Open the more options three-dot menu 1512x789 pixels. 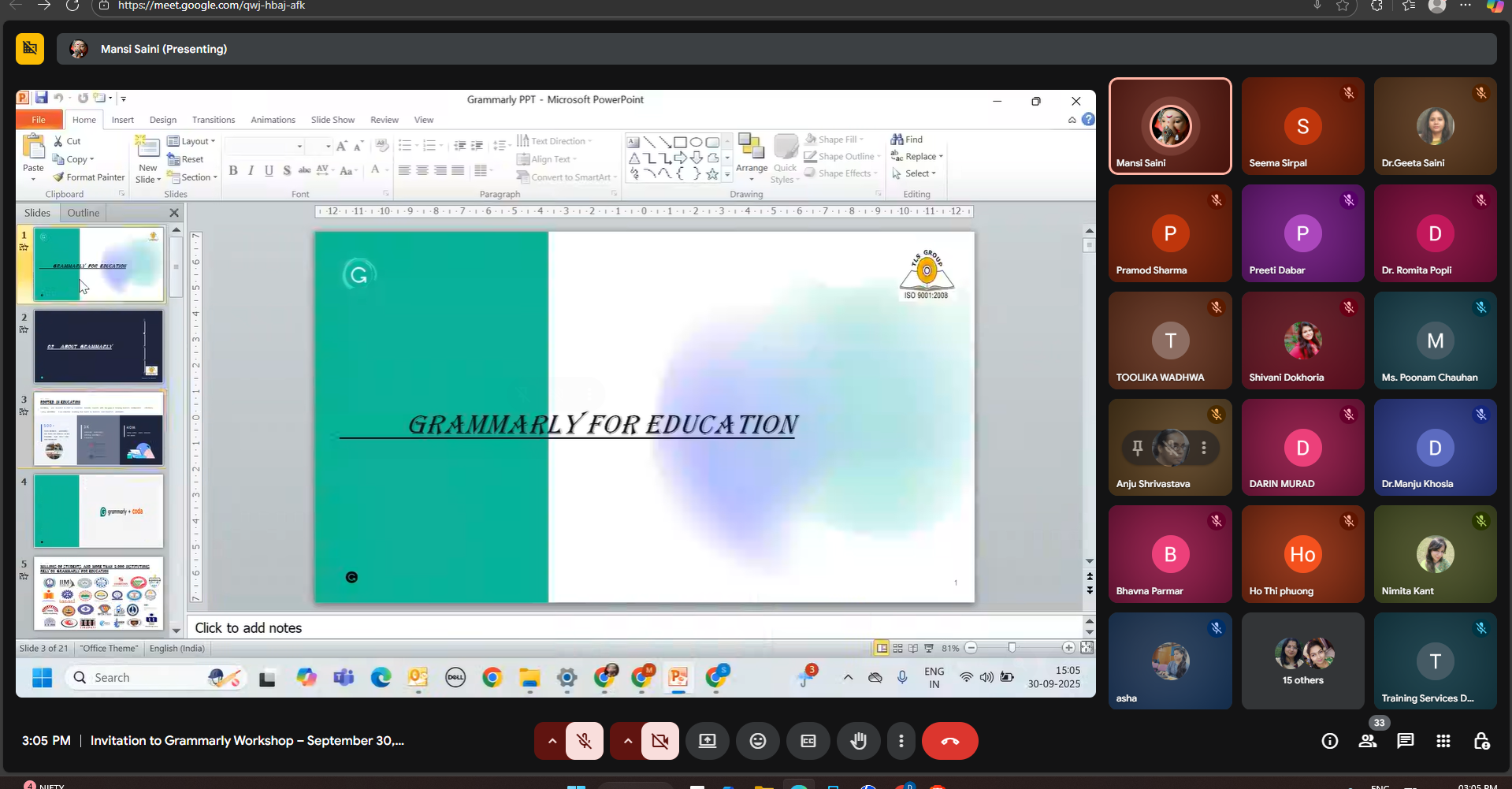901,741
